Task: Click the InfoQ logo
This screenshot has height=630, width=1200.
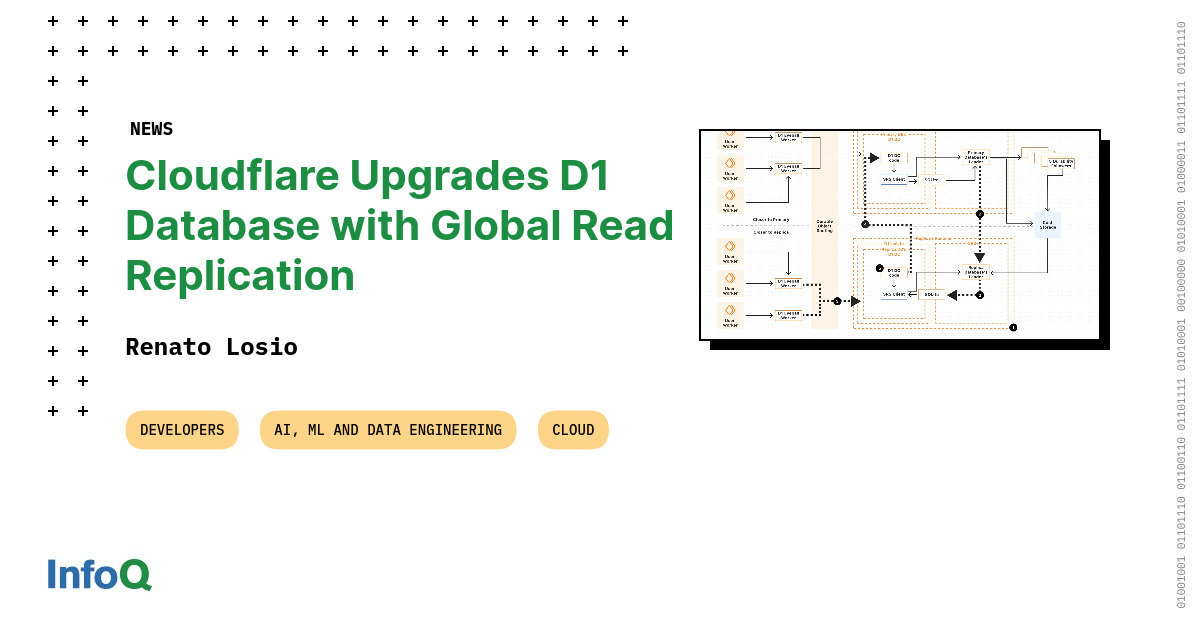Action: [x=99, y=574]
